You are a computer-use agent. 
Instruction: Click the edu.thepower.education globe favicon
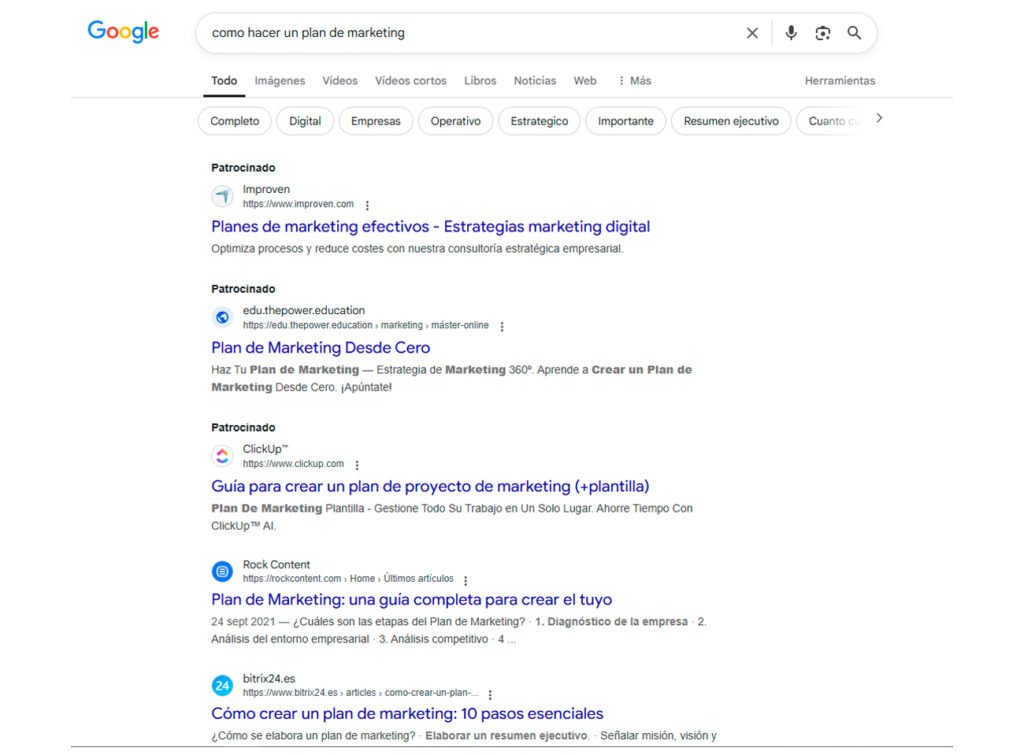point(222,317)
